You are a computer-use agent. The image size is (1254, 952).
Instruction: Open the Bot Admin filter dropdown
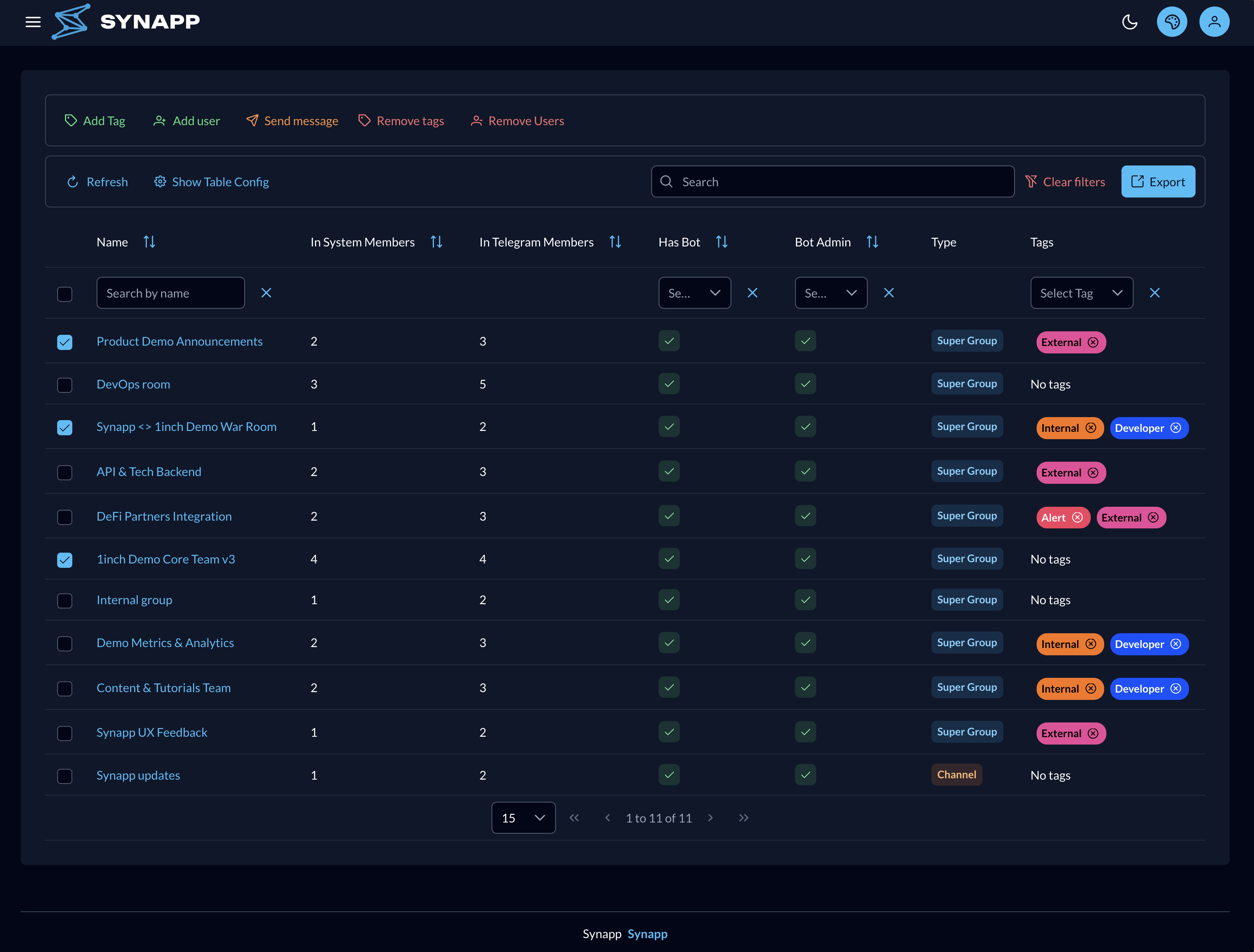coord(831,293)
